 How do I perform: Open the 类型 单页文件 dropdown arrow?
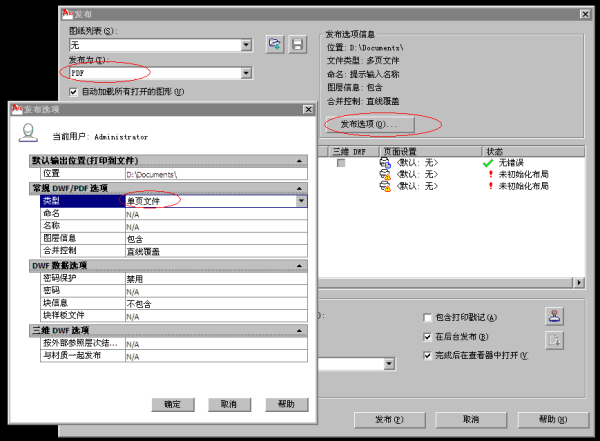point(301,201)
